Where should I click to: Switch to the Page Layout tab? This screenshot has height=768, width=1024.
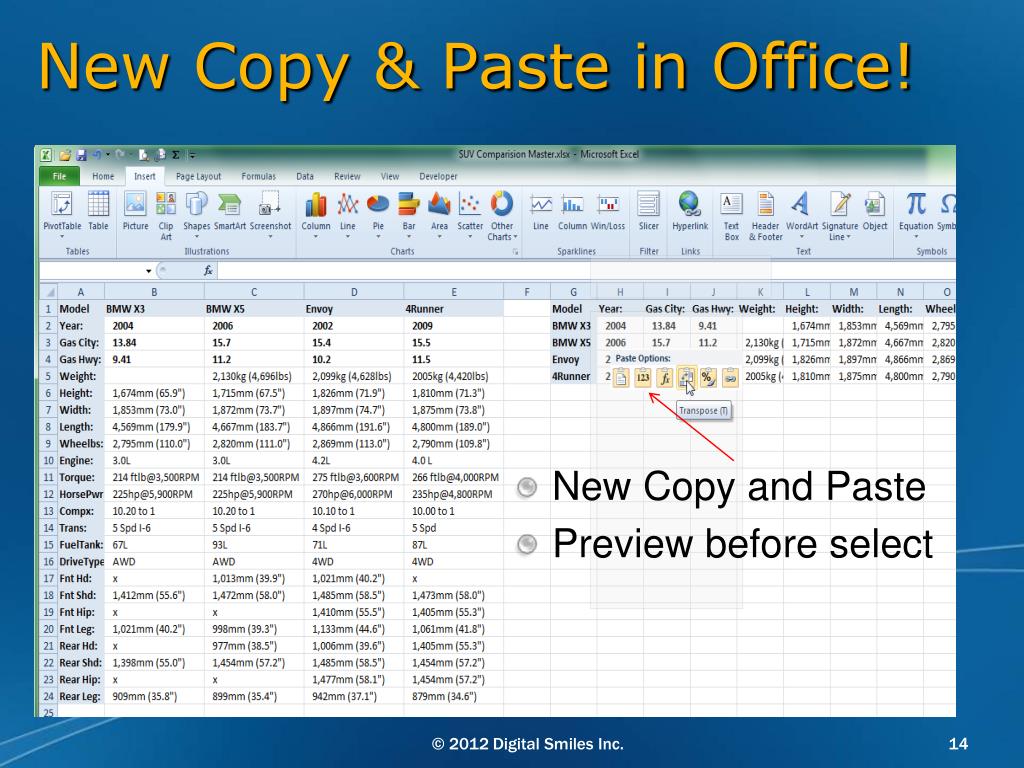(x=199, y=176)
